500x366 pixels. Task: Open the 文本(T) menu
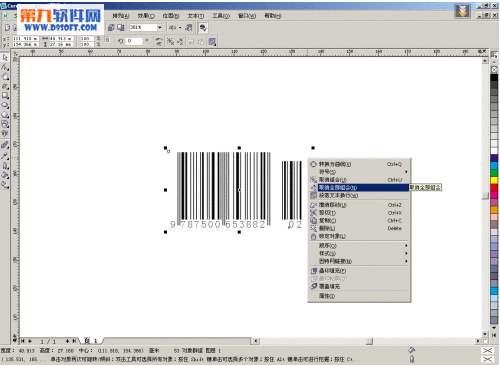[196, 16]
